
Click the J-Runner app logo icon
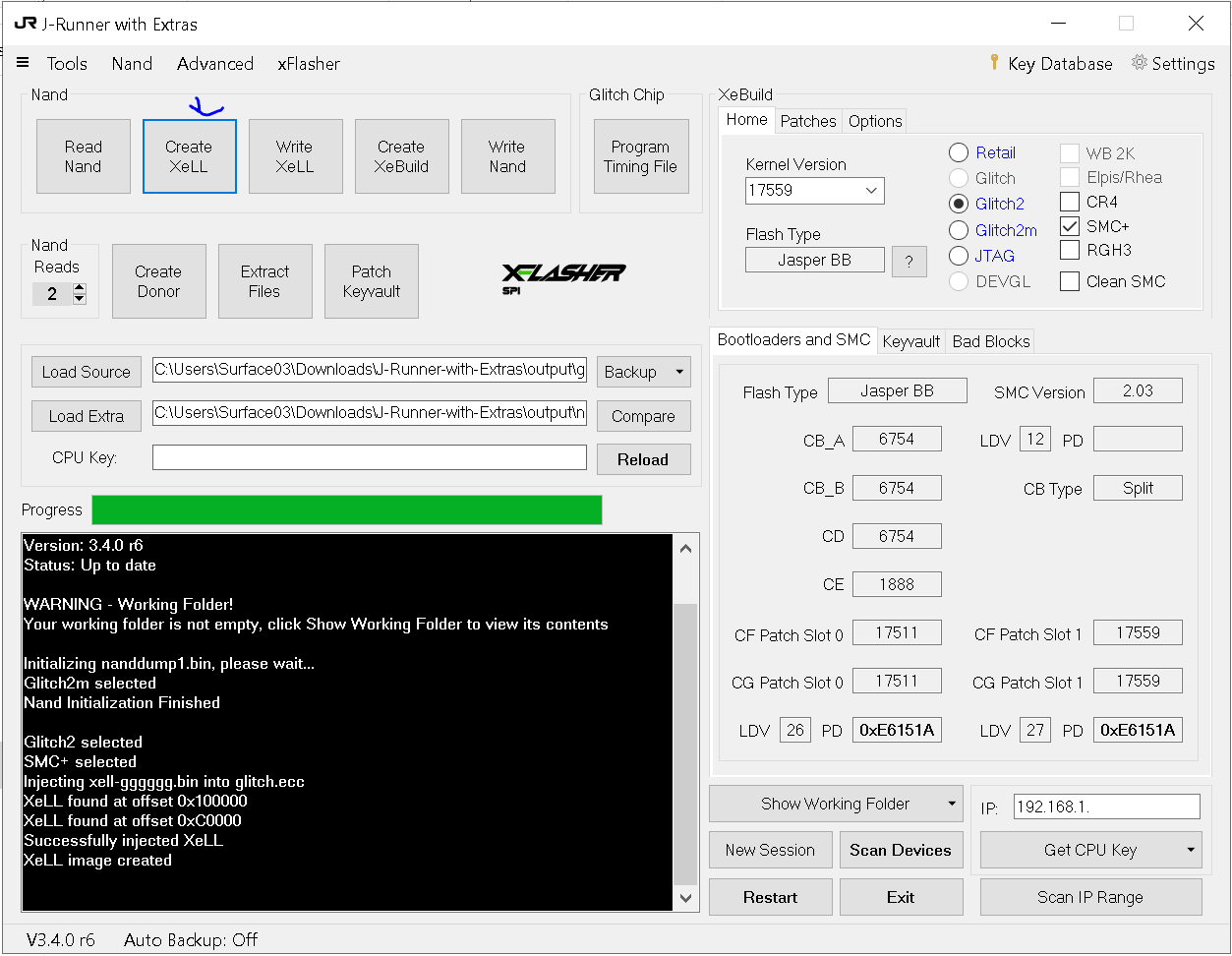click(26, 23)
